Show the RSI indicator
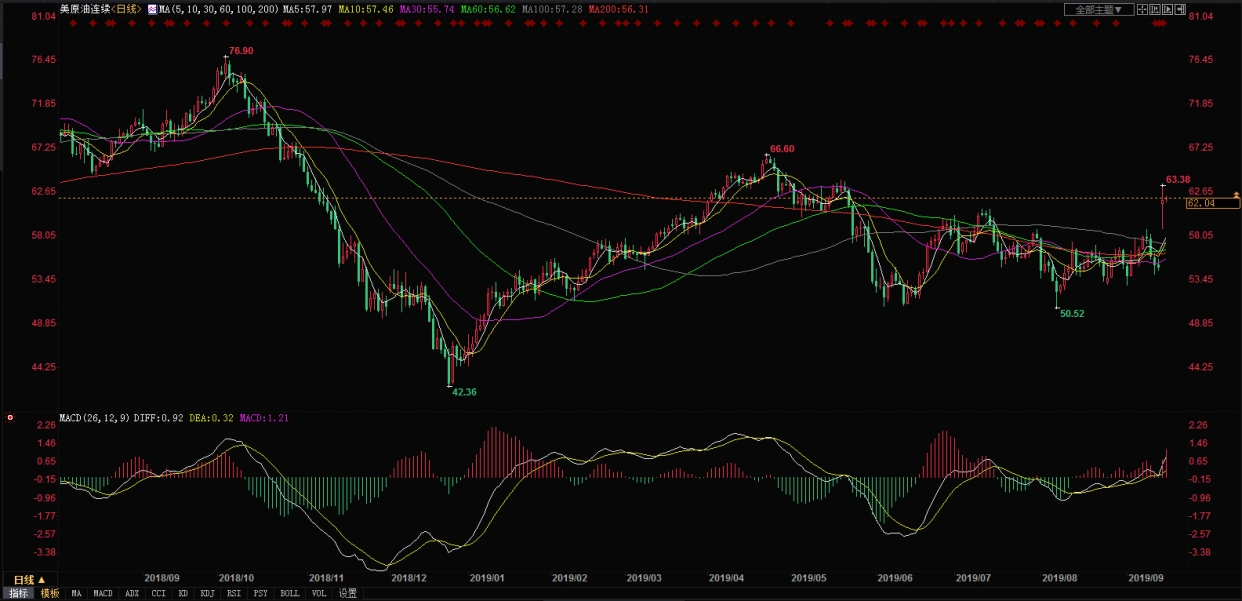 click(234, 593)
